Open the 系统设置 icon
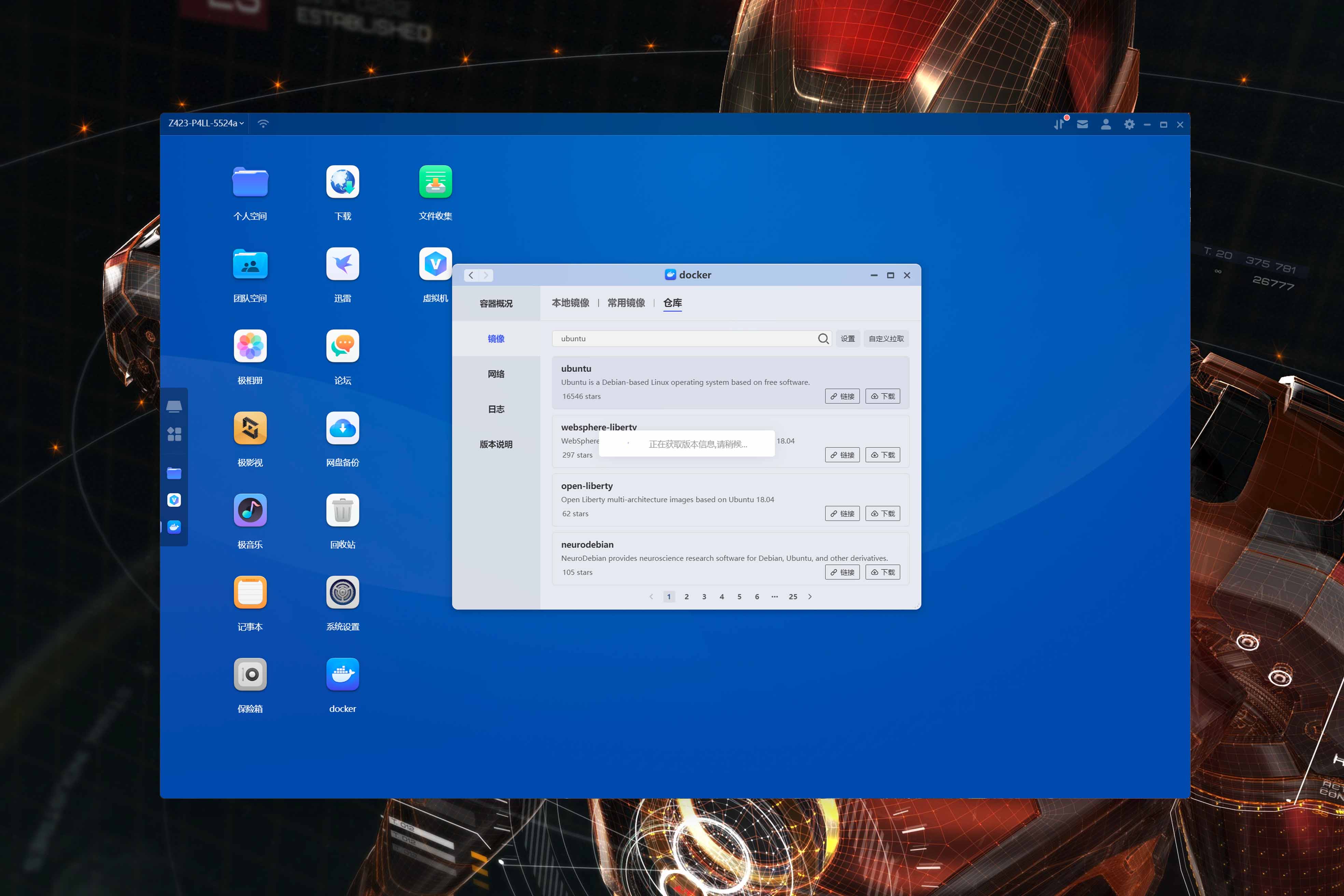Viewport: 1344px width, 896px height. coord(343,592)
